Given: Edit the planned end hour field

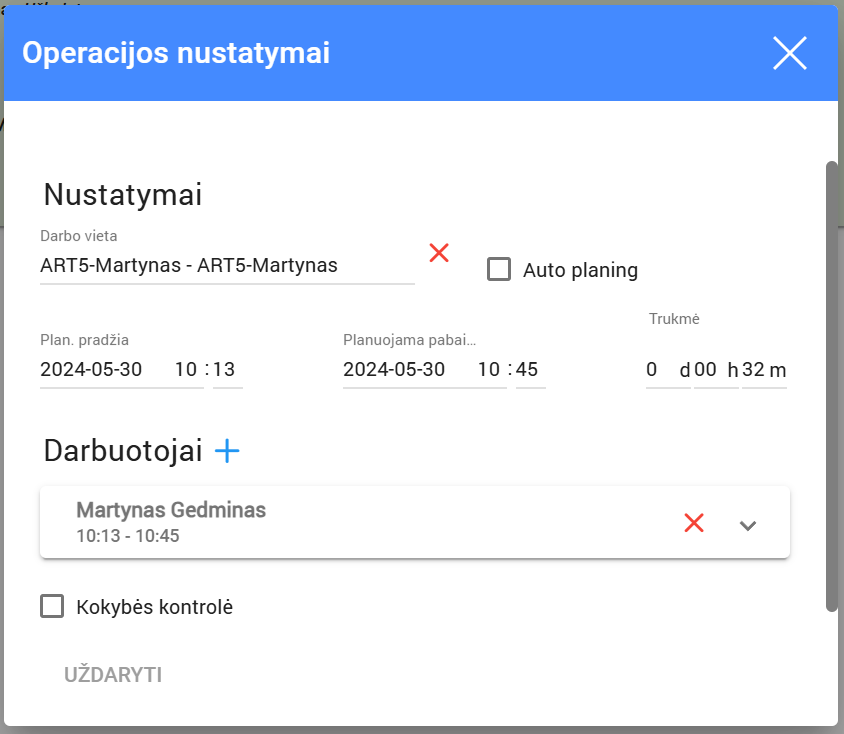Looking at the screenshot, I should 489,370.
